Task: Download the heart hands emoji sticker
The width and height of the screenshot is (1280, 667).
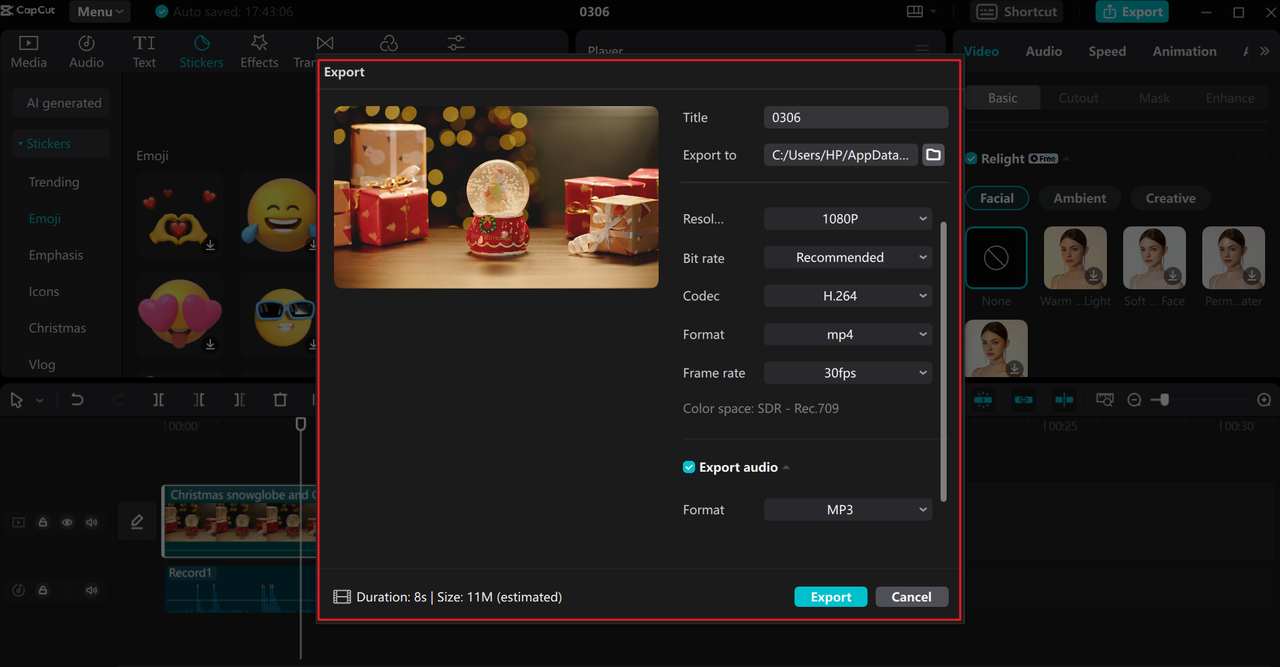Action: click(210, 245)
